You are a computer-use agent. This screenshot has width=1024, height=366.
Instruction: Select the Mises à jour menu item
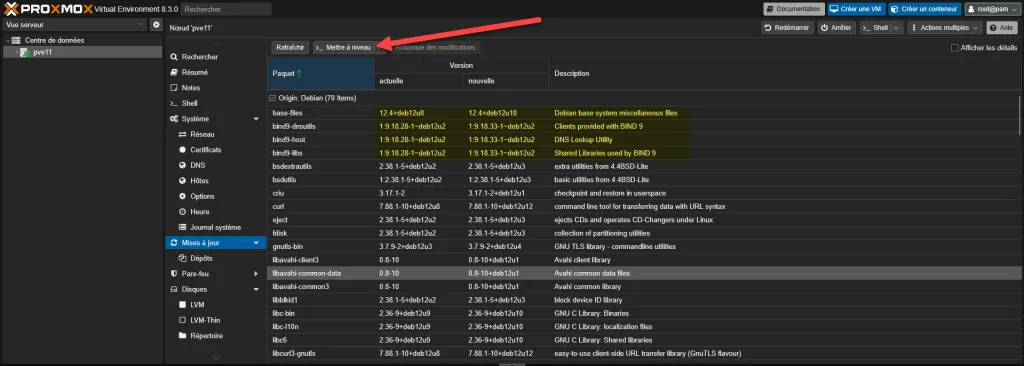click(x=216, y=243)
